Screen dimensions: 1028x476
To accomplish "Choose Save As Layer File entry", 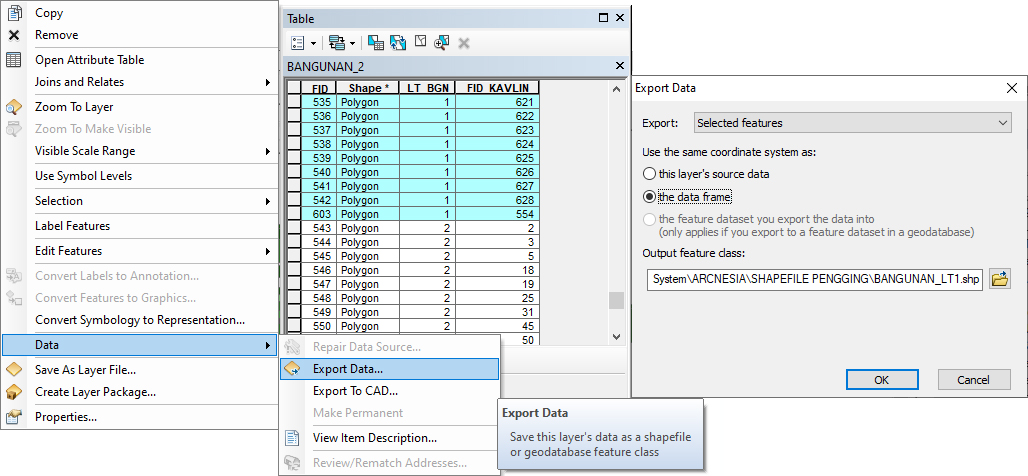I will click(x=140, y=370).
